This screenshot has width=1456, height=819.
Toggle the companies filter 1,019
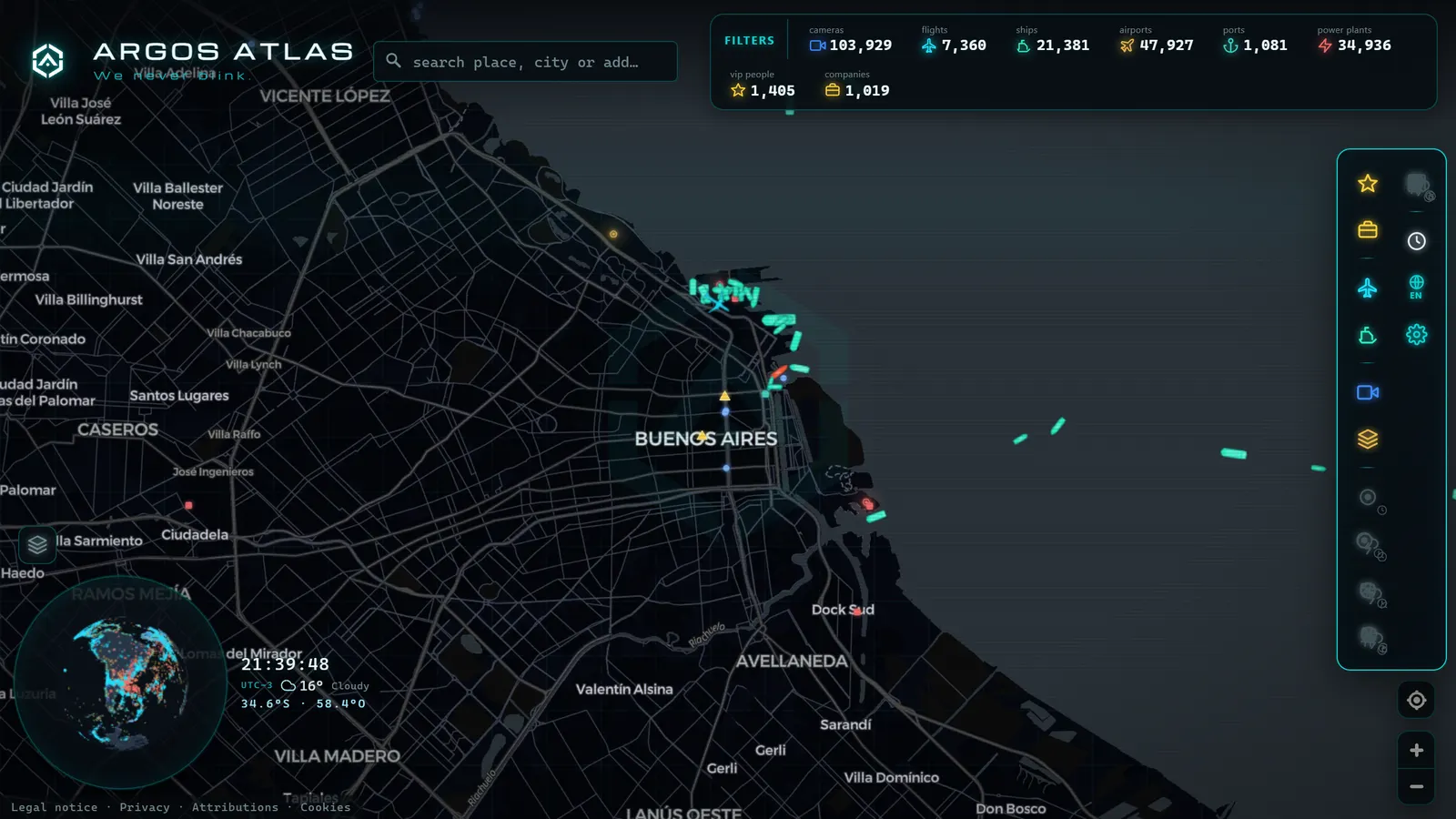pyautogui.click(x=856, y=85)
